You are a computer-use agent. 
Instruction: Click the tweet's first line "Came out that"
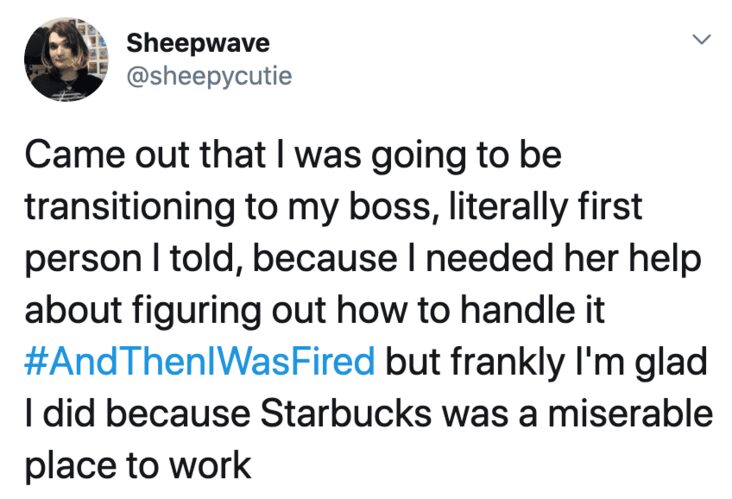(145, 155)
